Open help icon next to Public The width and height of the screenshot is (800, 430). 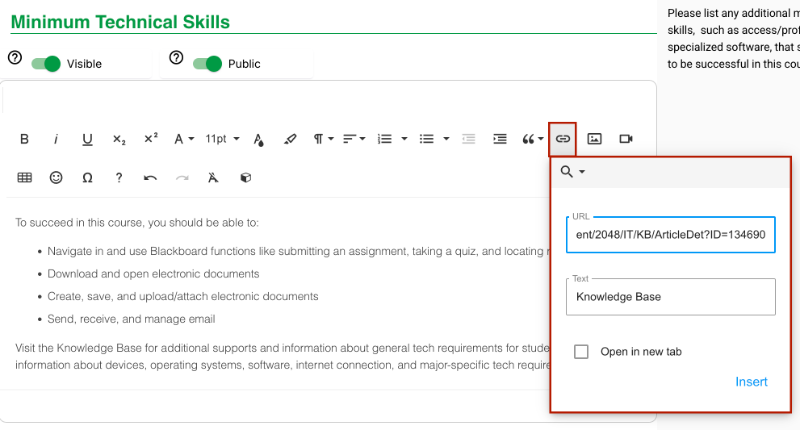point(176,58)
